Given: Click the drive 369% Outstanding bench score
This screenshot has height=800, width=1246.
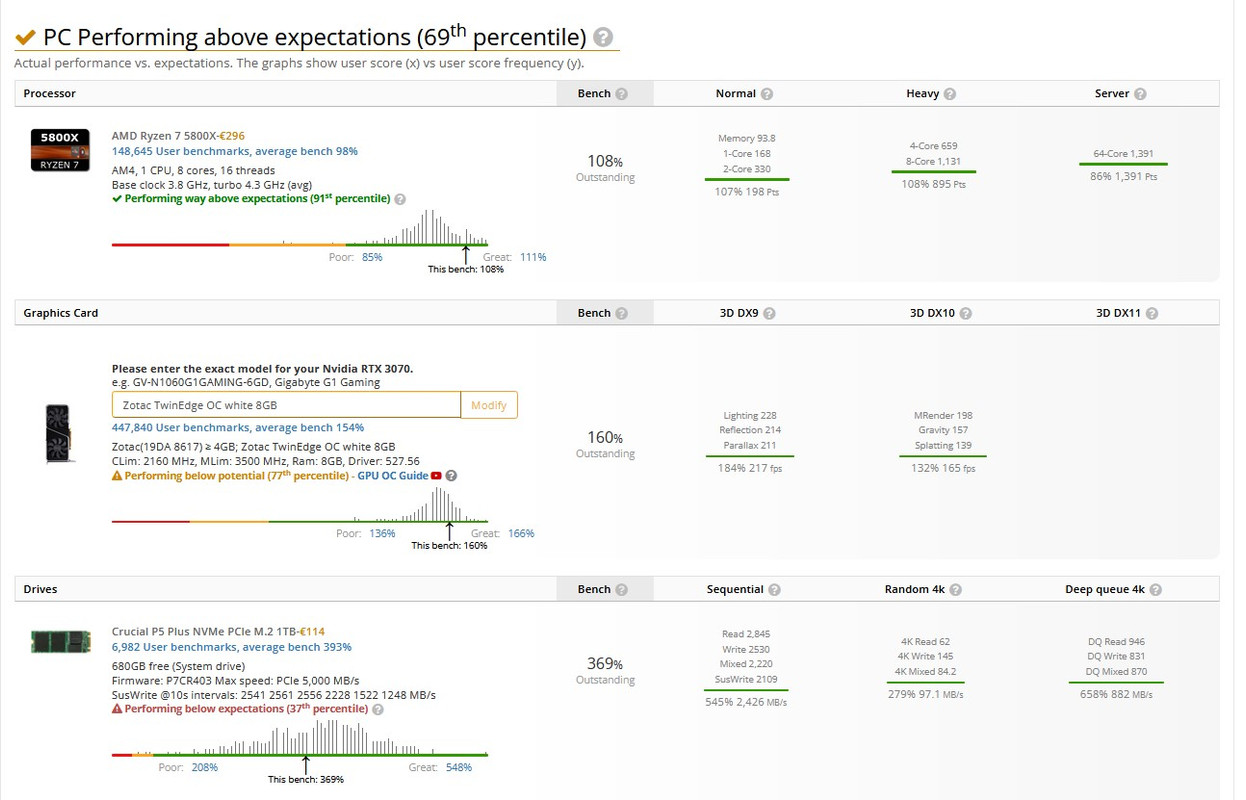Looking at the screenshot, I should coord(605,671).
